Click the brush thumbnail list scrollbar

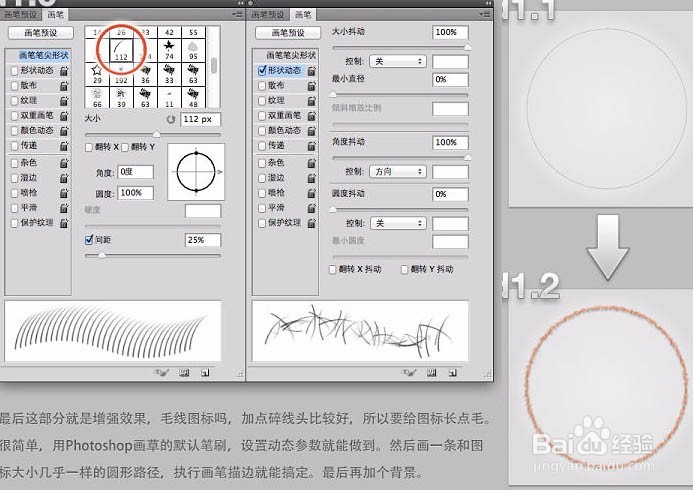coord(214,66)
